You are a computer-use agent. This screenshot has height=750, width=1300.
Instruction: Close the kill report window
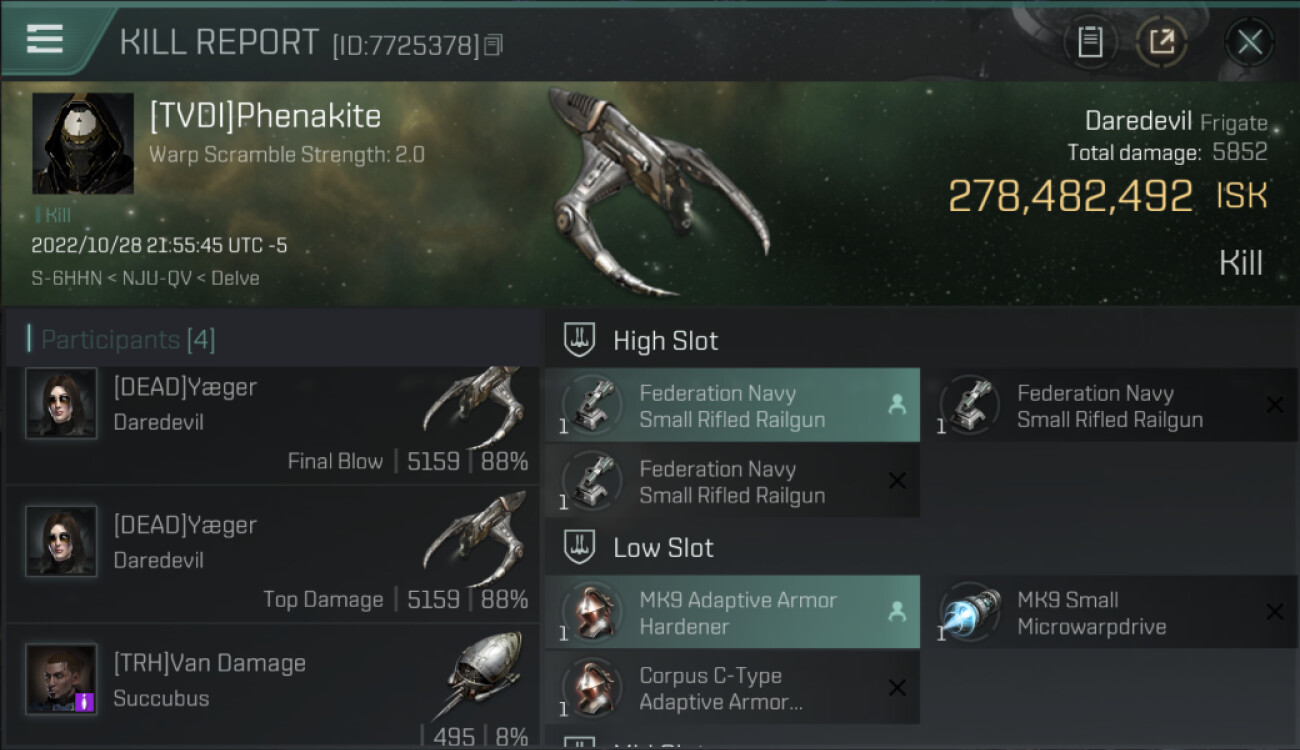1249,42
